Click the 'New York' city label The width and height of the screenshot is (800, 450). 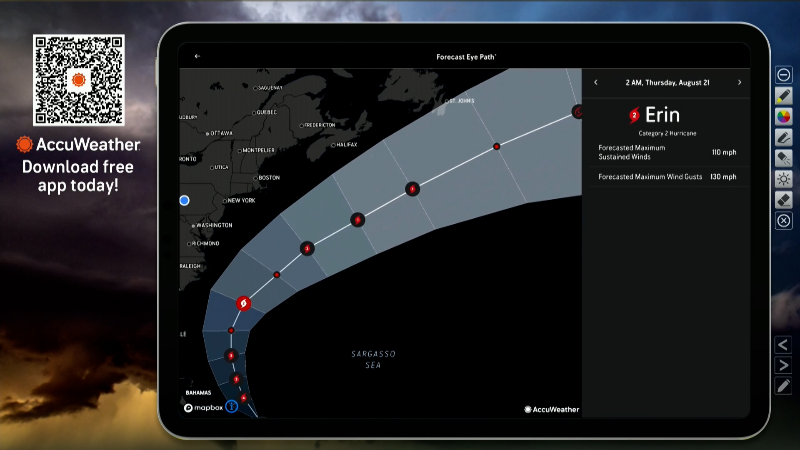pyautogui.click(x=239, y=201)
